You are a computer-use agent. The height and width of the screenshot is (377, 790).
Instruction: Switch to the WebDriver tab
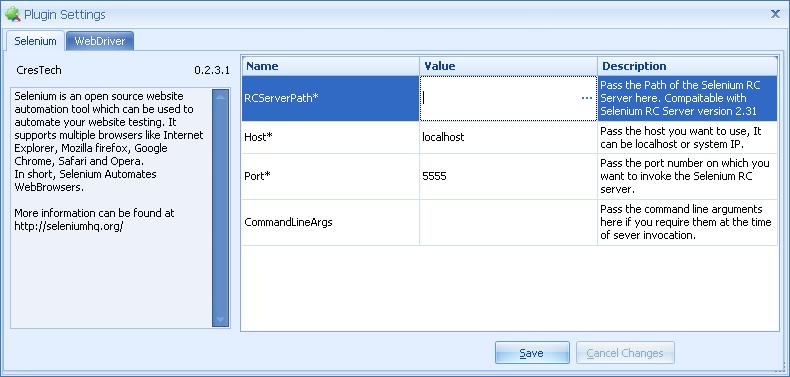[100, 41]
